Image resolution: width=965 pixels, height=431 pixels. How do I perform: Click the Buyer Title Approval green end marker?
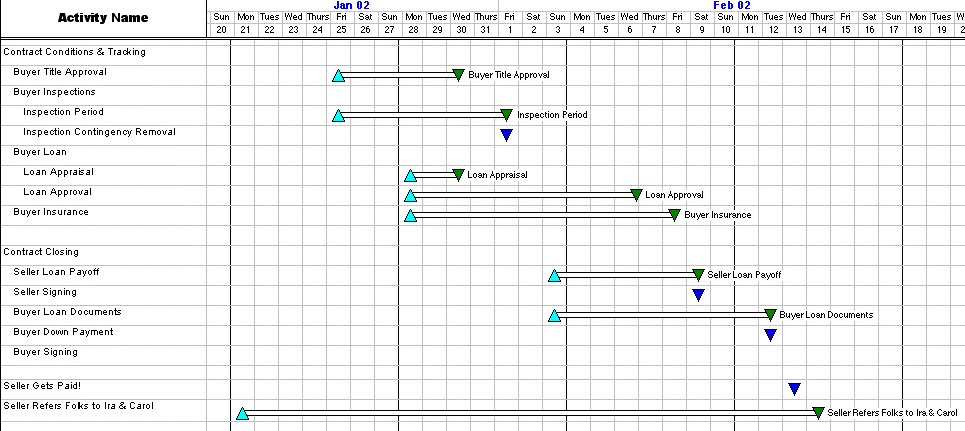click(458, 74)
